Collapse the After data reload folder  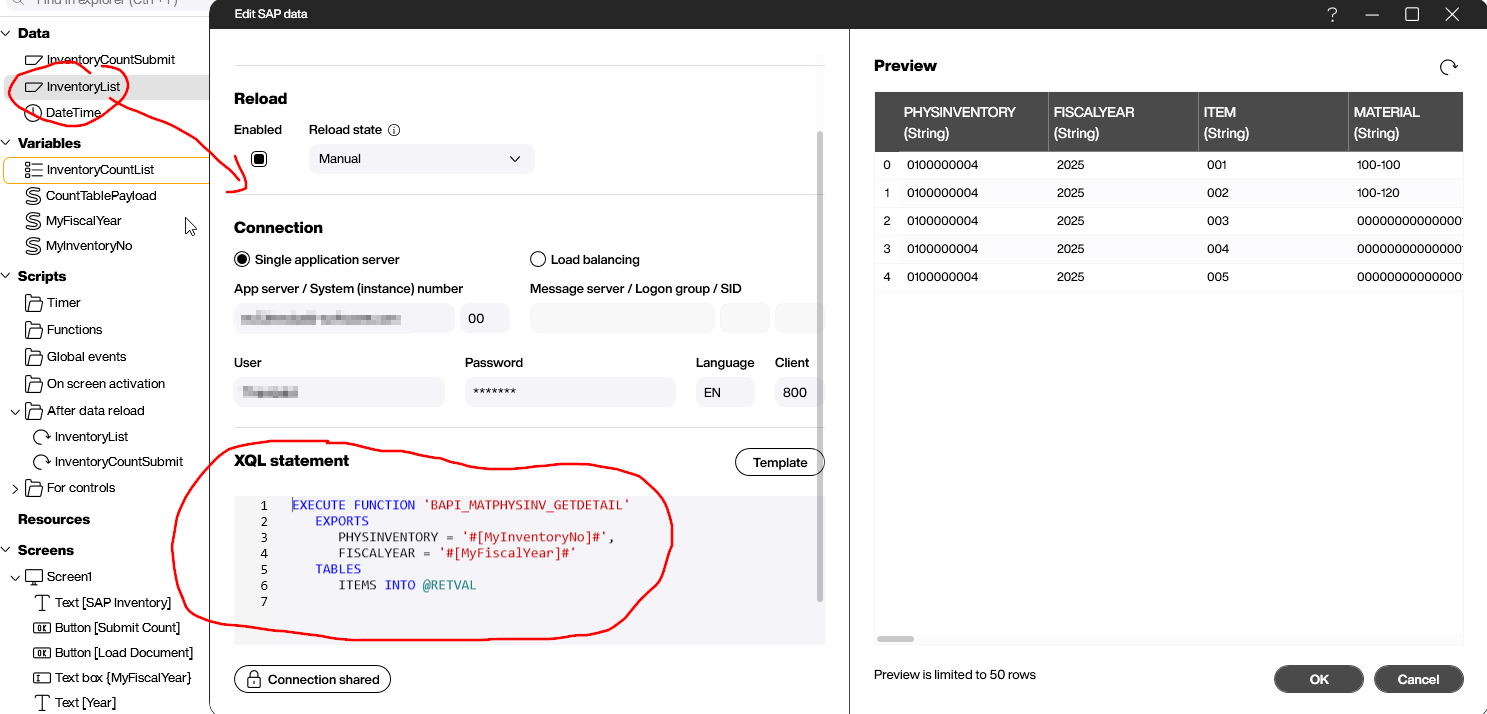tap(15, 411)
